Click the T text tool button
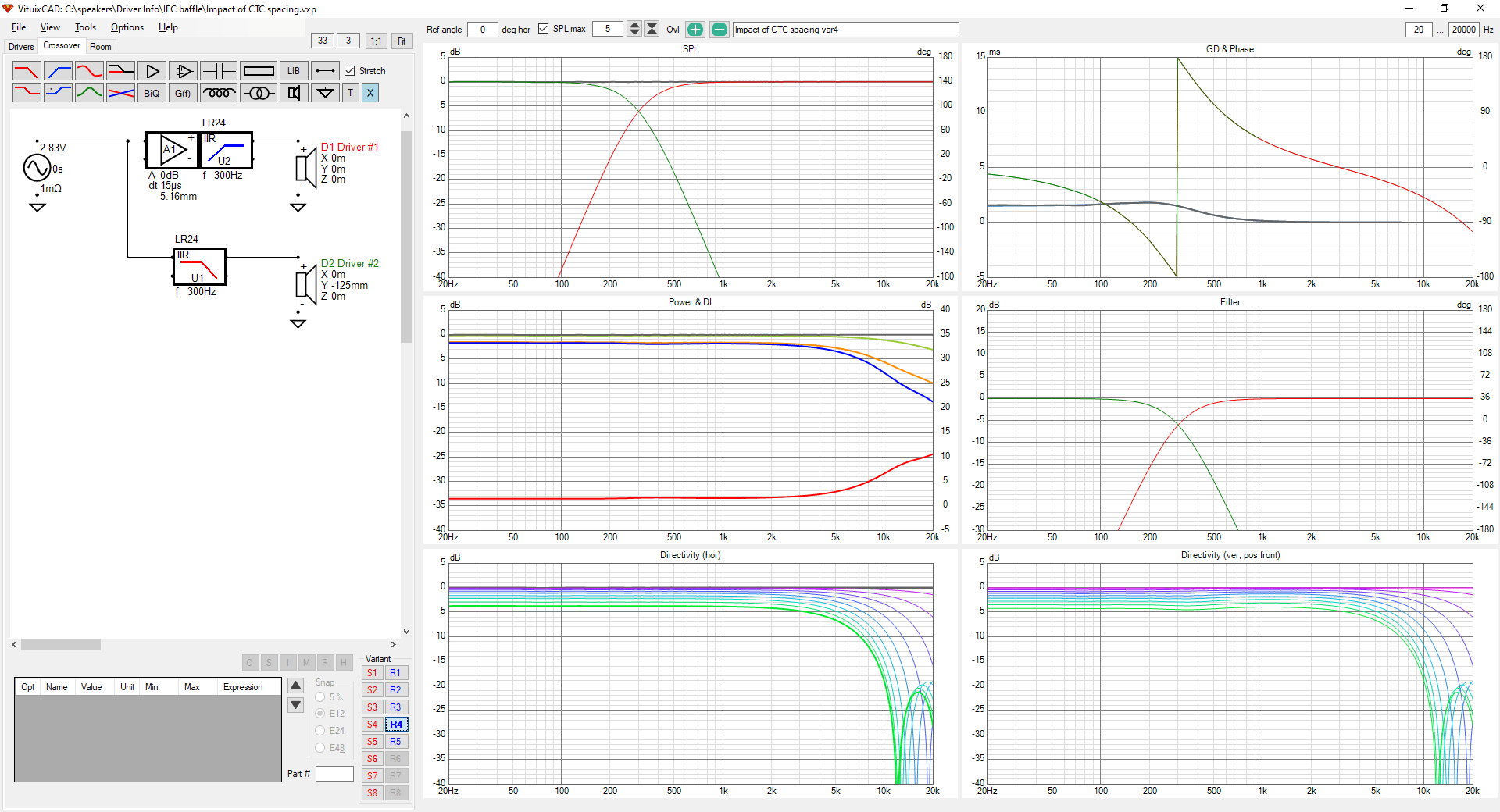1500x812 pixels. coord(351,93)
